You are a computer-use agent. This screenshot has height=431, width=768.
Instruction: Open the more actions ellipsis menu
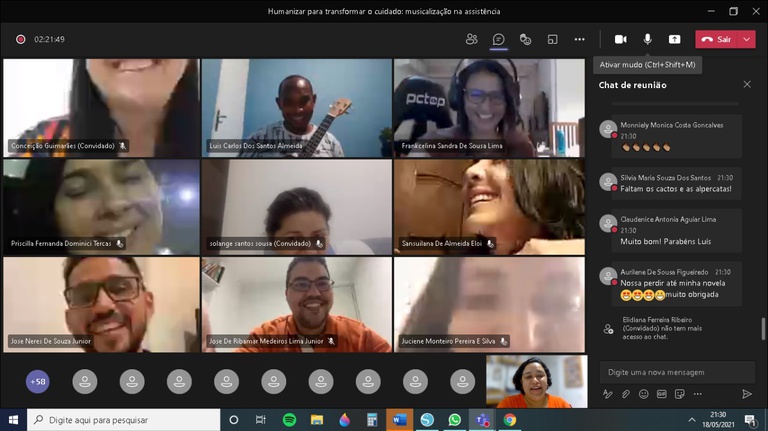tap(579, 39)
